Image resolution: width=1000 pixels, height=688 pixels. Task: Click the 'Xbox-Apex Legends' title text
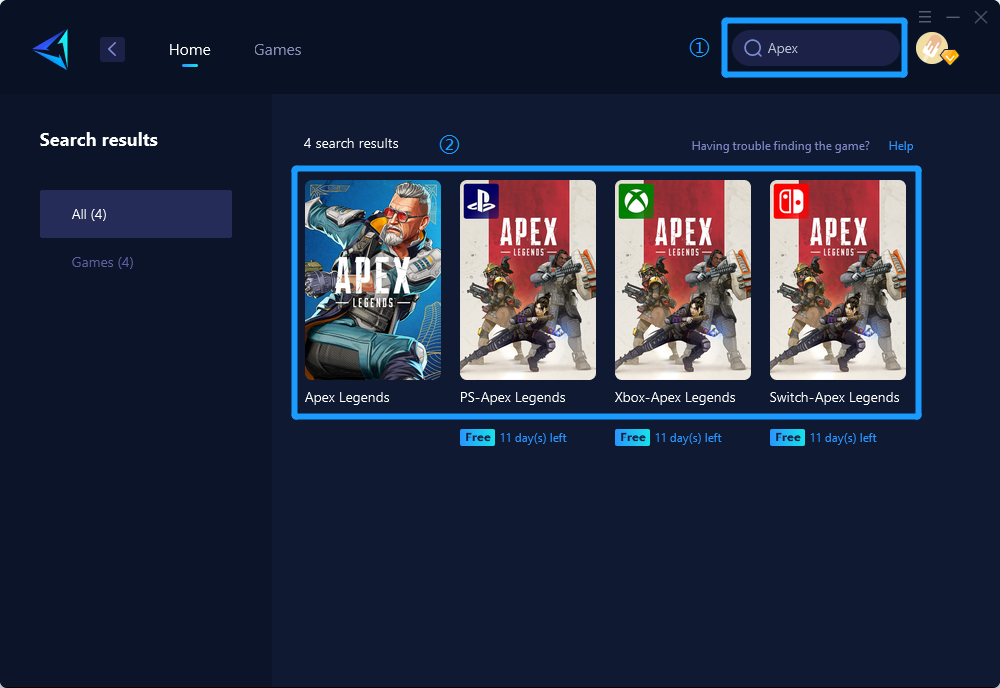(x=675, y=397)
